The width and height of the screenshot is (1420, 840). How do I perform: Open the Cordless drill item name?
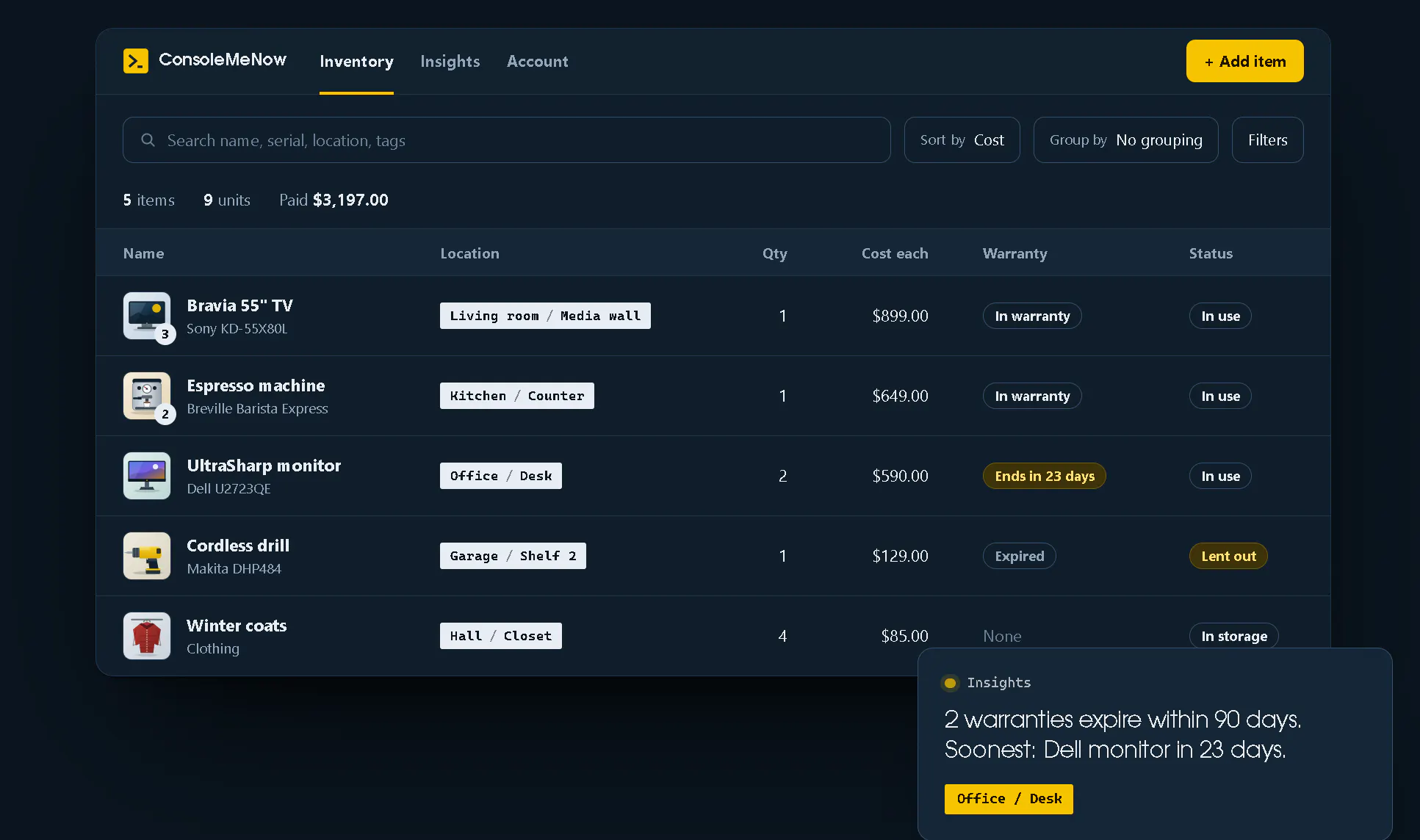point(238,546)
